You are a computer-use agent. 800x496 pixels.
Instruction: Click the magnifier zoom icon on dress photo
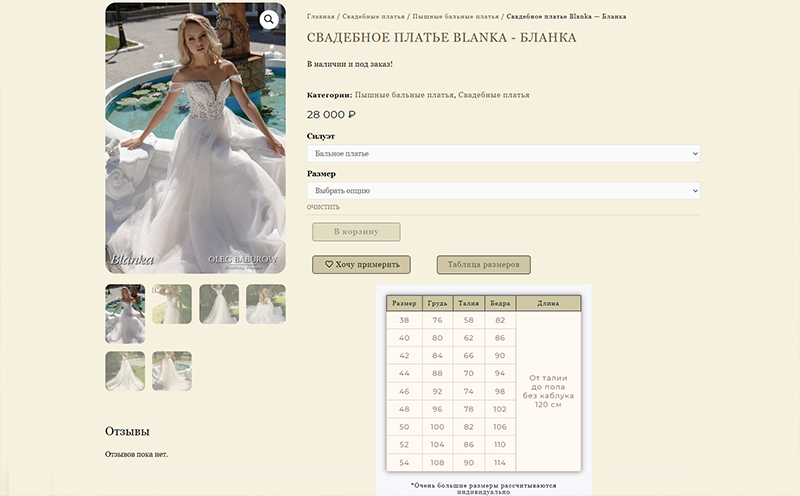click(269, 20)
